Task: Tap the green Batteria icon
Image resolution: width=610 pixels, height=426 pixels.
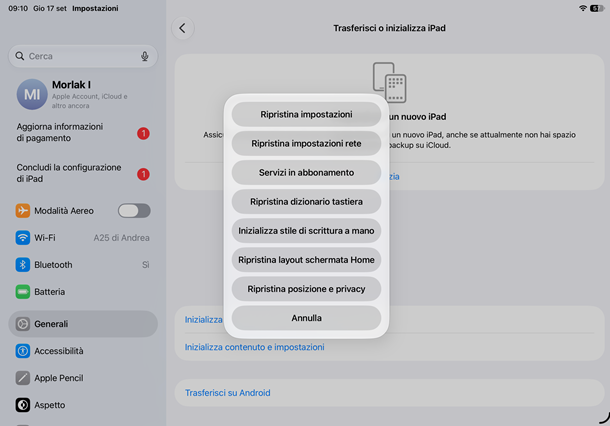Action: tap(23, 292)
